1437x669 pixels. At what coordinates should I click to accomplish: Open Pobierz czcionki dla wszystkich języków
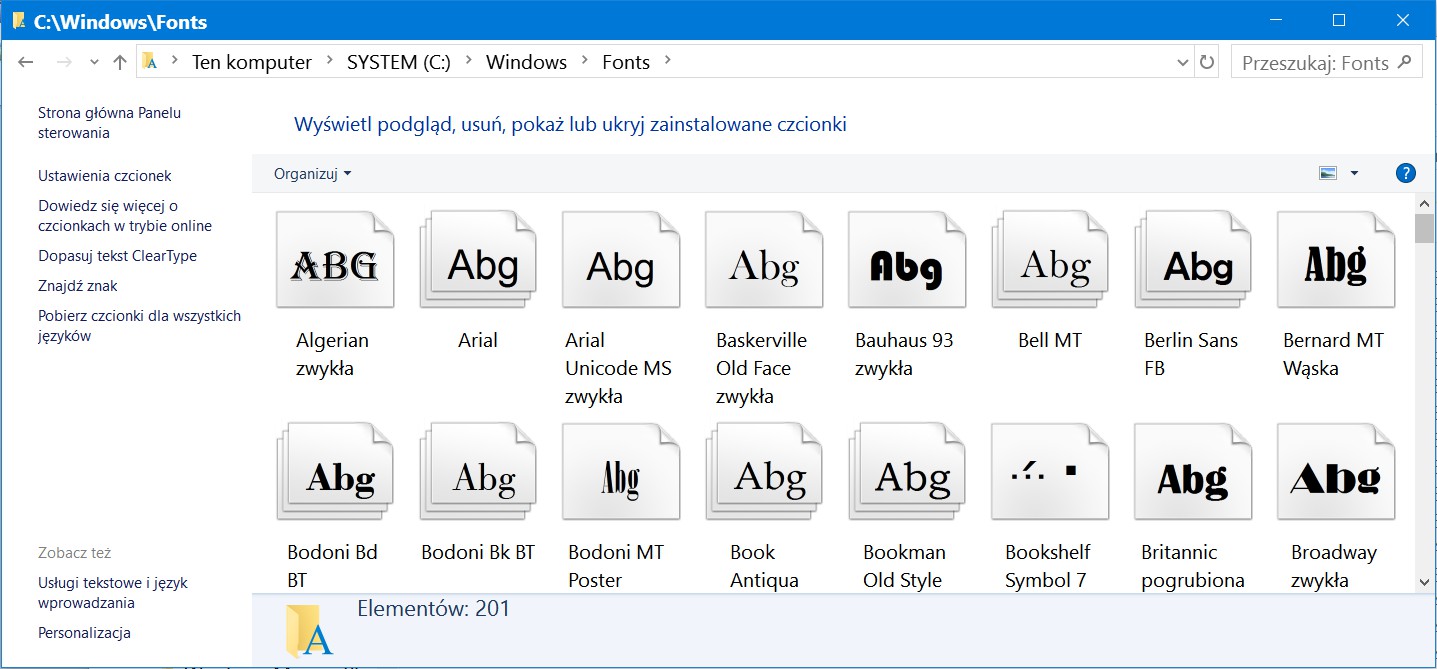coord(140,326)
